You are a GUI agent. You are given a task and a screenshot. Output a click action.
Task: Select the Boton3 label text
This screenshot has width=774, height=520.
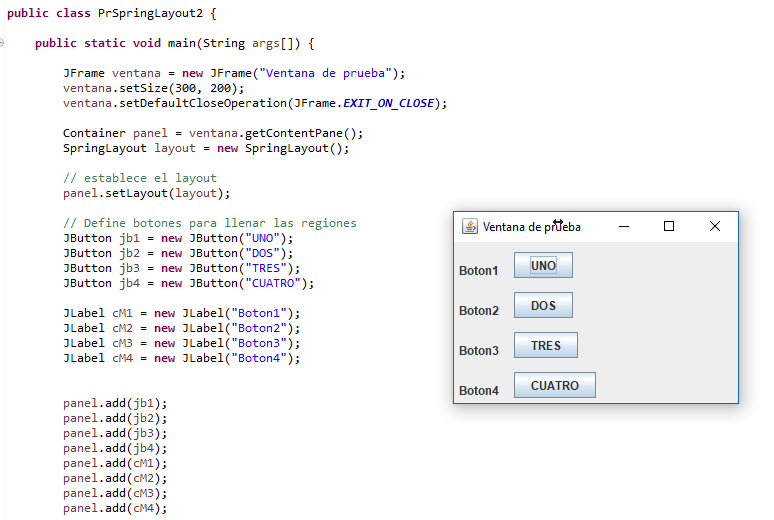point(479,351)
